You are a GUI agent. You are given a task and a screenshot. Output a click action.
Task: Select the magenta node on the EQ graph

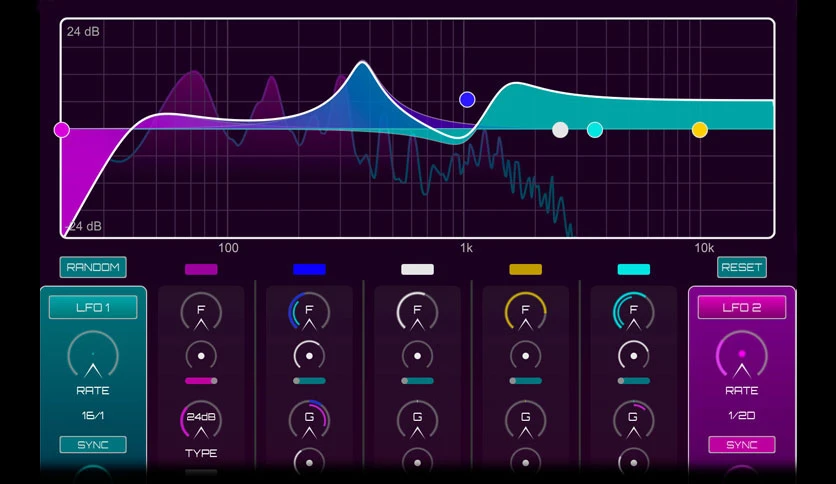coord(62,130)
